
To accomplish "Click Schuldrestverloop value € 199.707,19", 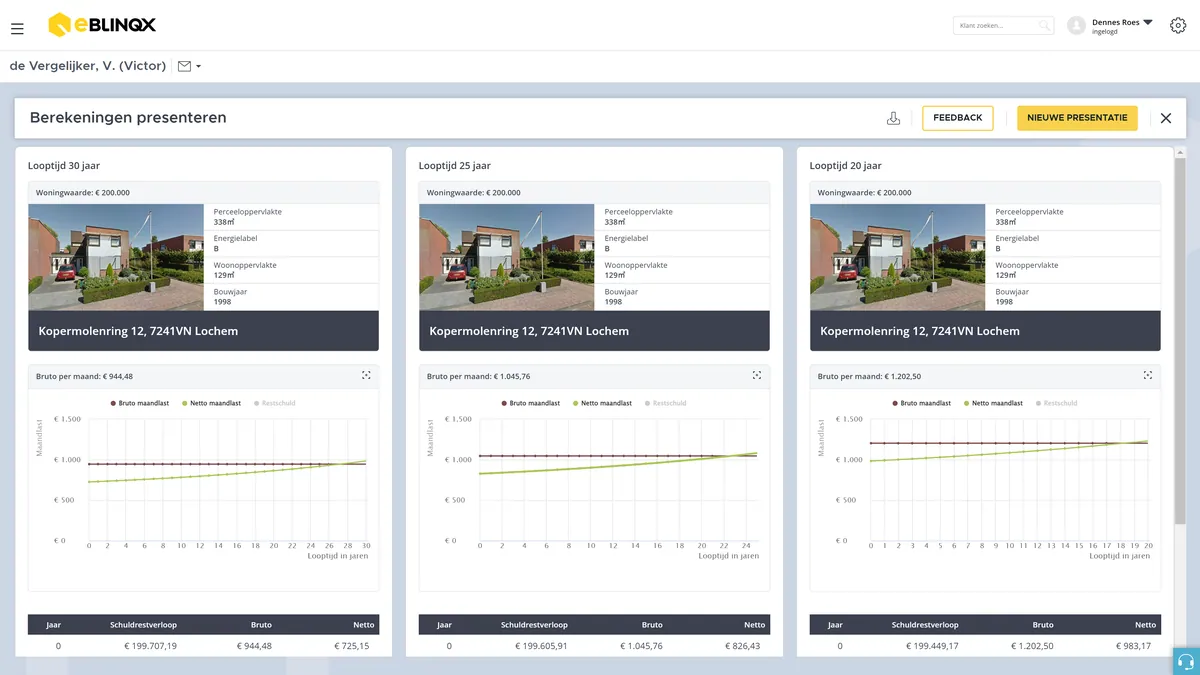I will tap(149, 646).
